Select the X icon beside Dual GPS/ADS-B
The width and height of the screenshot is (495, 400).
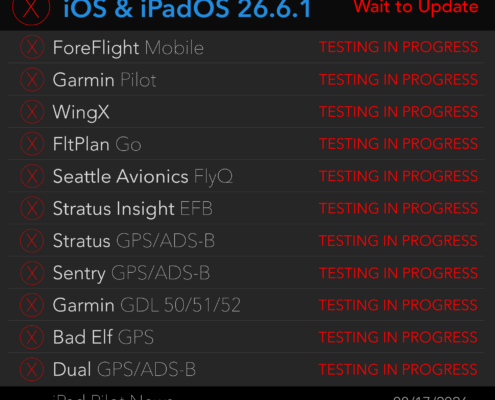coord(32,369)
